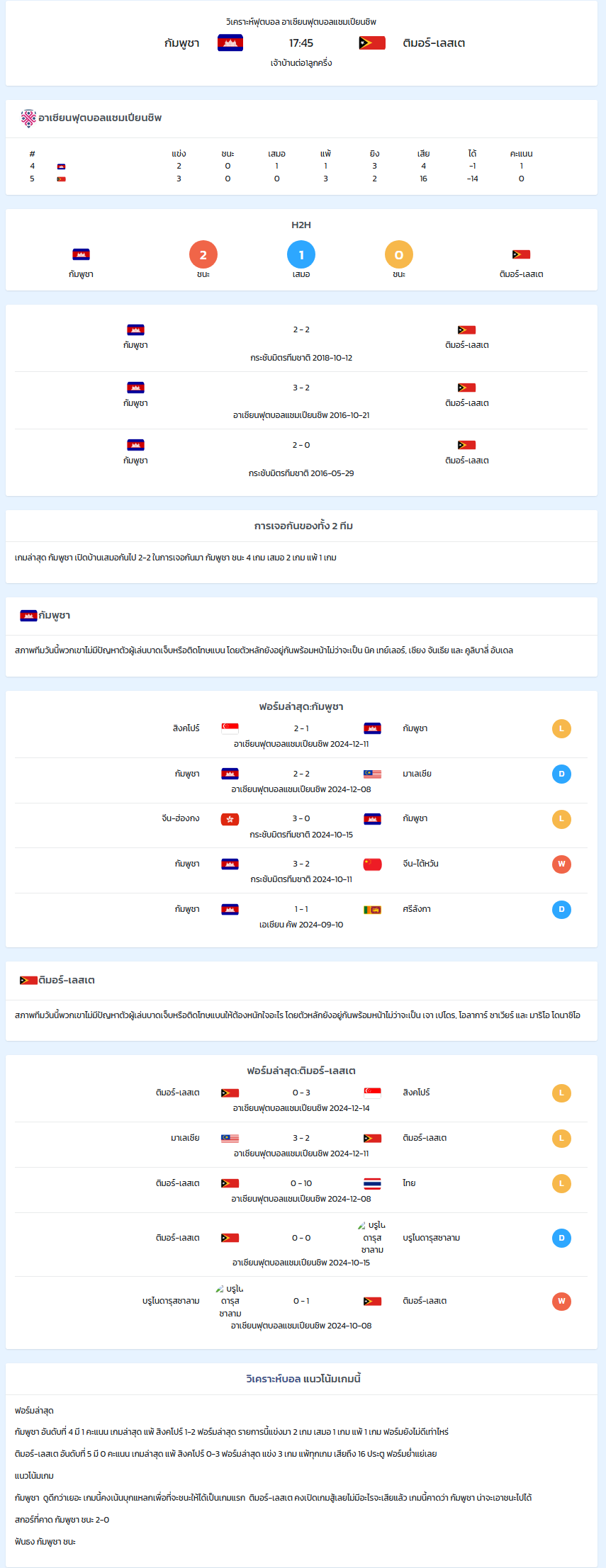Click the fourth-place row in the standings table
This screenshot has width=606, height=1568.
click(301, 166)
